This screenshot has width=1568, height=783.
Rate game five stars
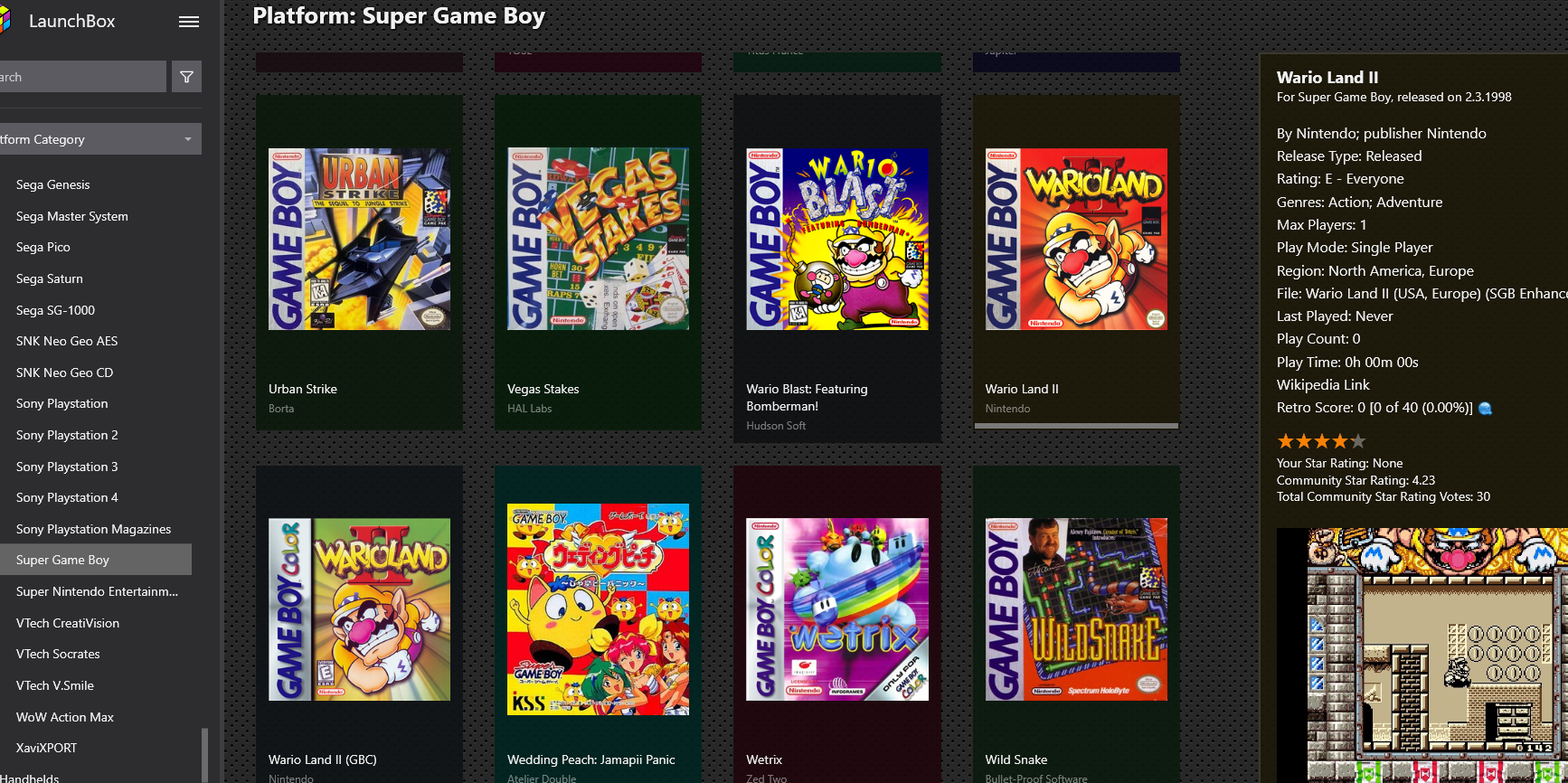1357,441
